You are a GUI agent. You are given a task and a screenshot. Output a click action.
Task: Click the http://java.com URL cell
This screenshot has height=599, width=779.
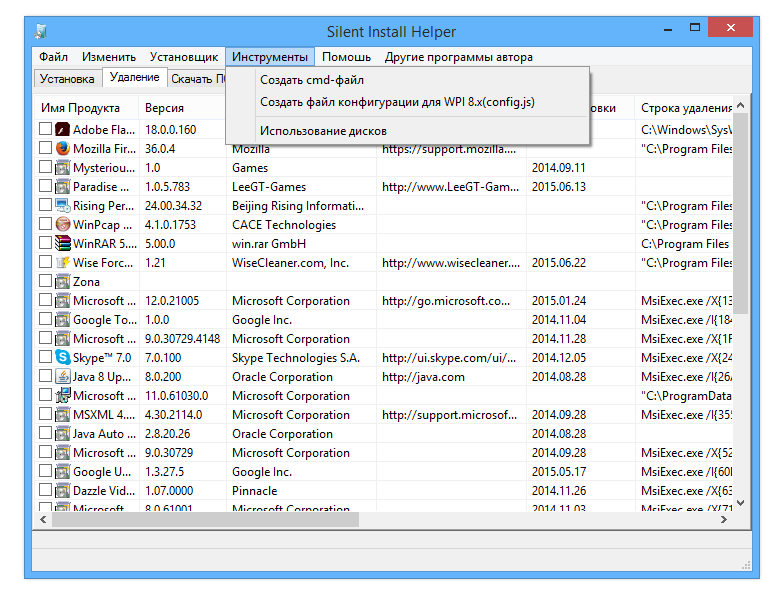451,377
